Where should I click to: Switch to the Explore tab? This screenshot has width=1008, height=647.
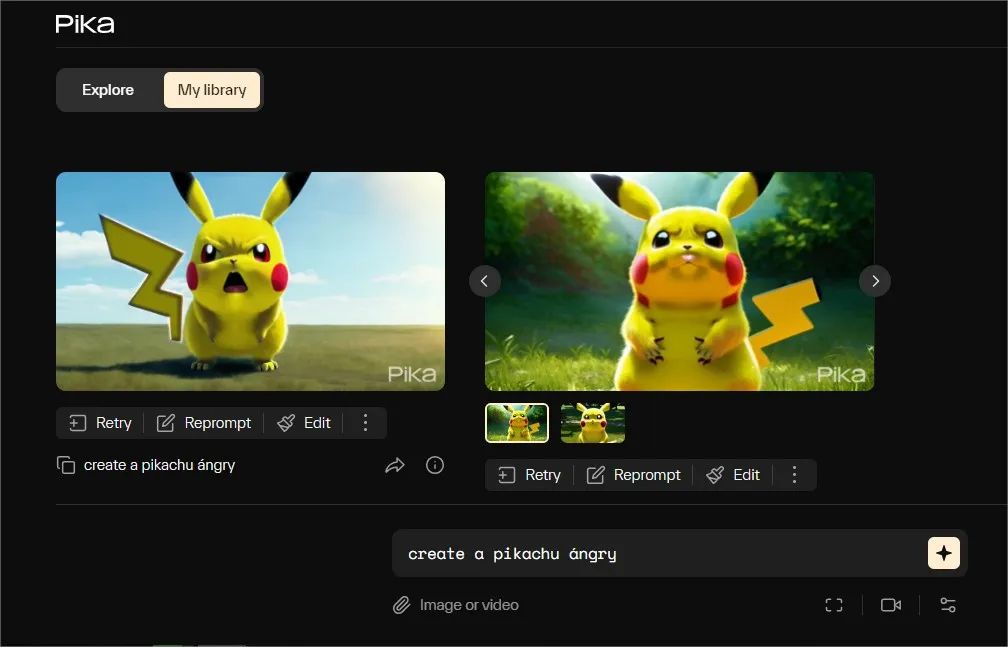108,90
